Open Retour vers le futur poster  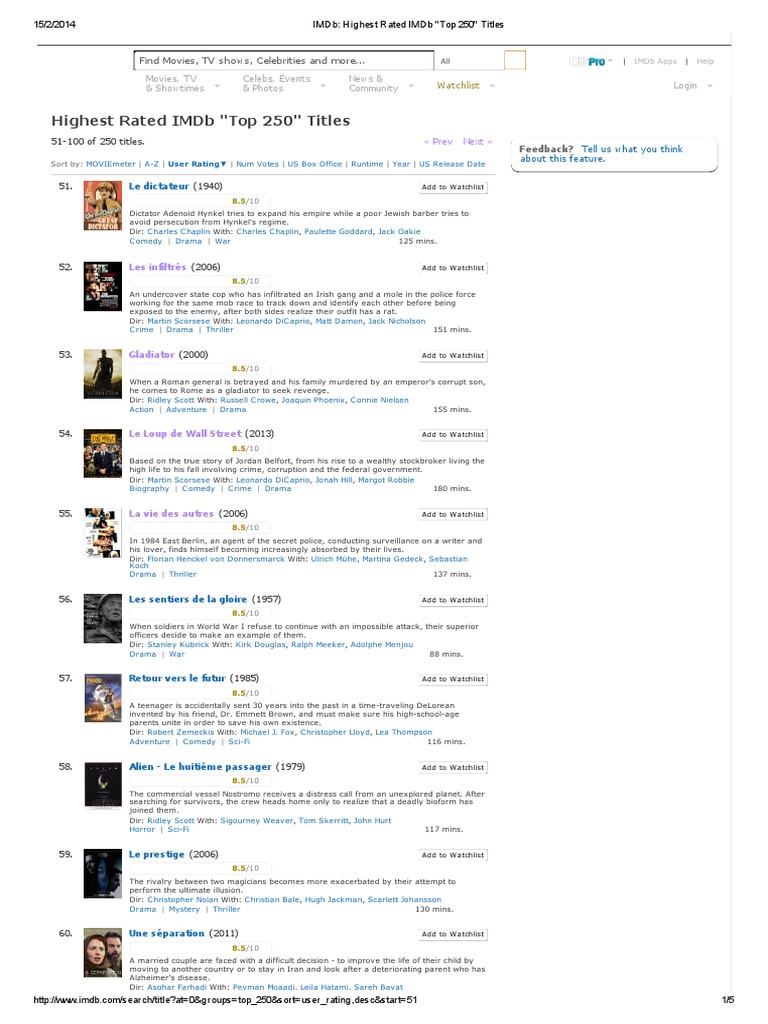click(x=103, y=697)
